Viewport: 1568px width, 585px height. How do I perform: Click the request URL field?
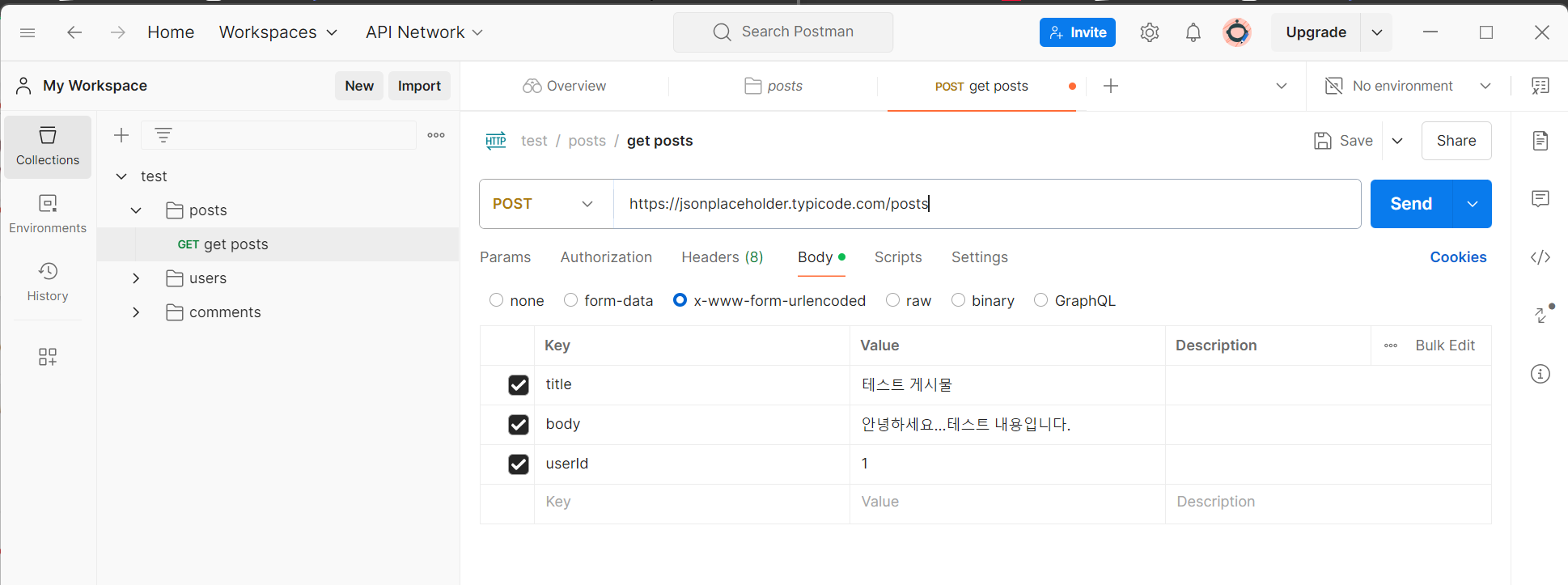pos(987,204)
